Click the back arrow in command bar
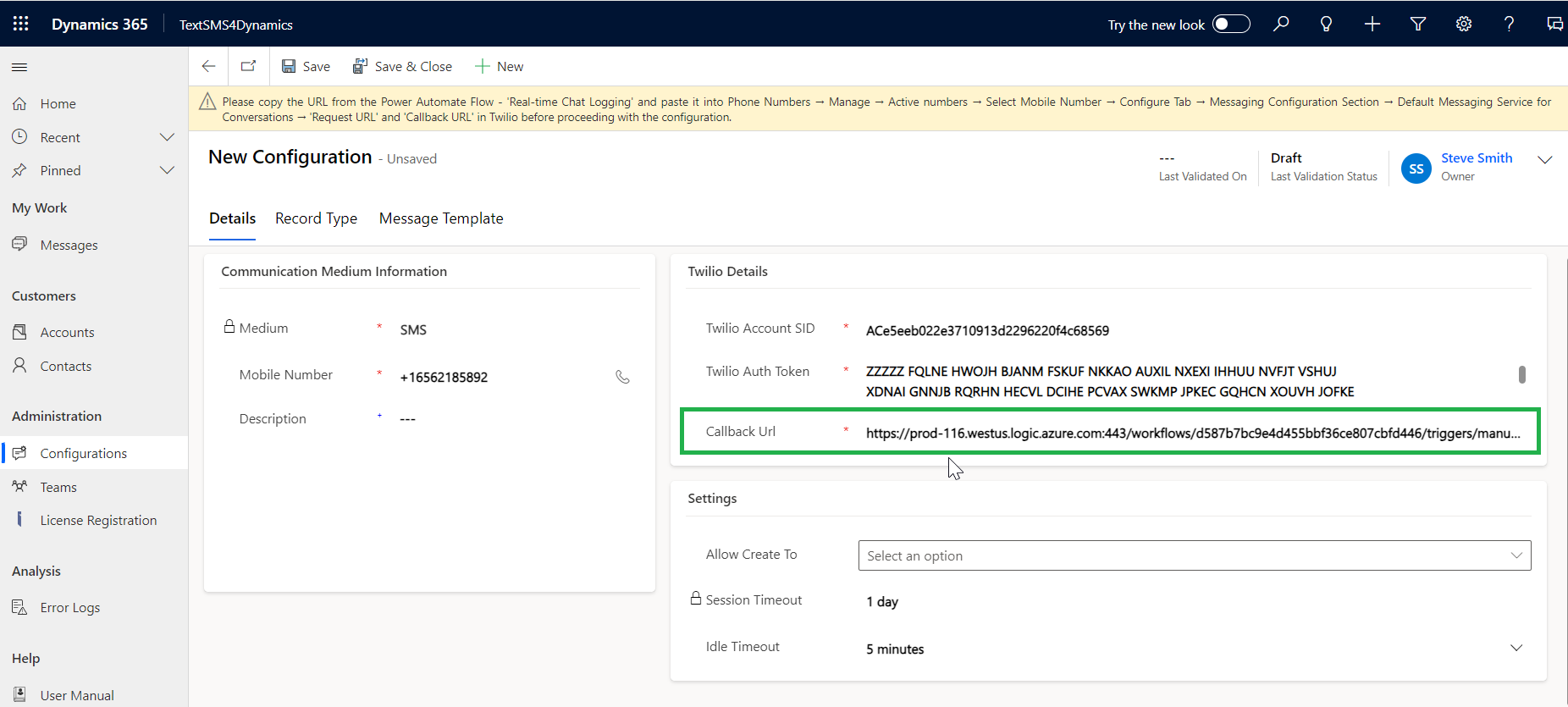Image resolution: width=1568 pixels, height=707 pixels. point(209,66)
